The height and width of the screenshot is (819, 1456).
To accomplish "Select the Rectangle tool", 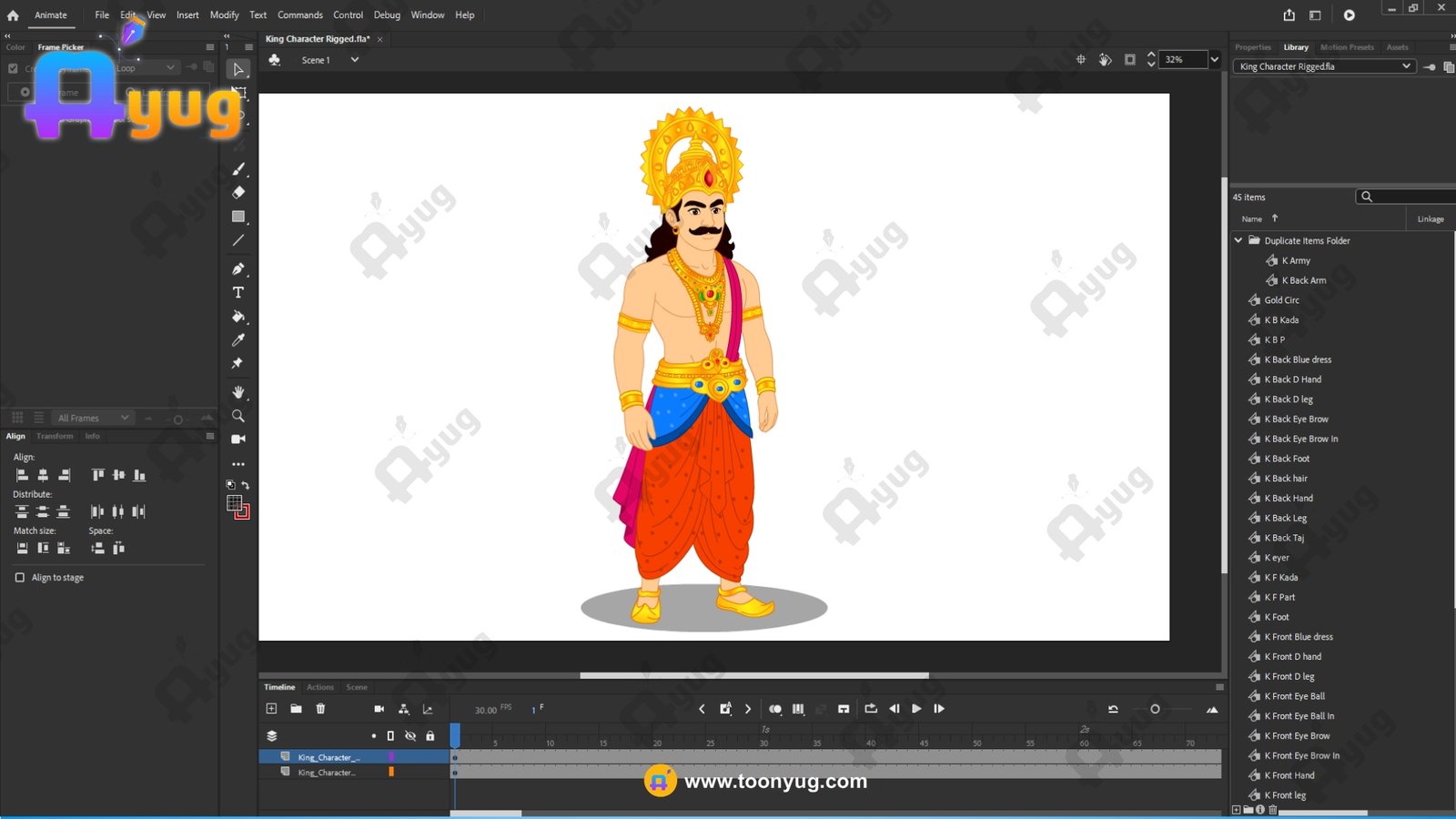I will click(238, 217).
